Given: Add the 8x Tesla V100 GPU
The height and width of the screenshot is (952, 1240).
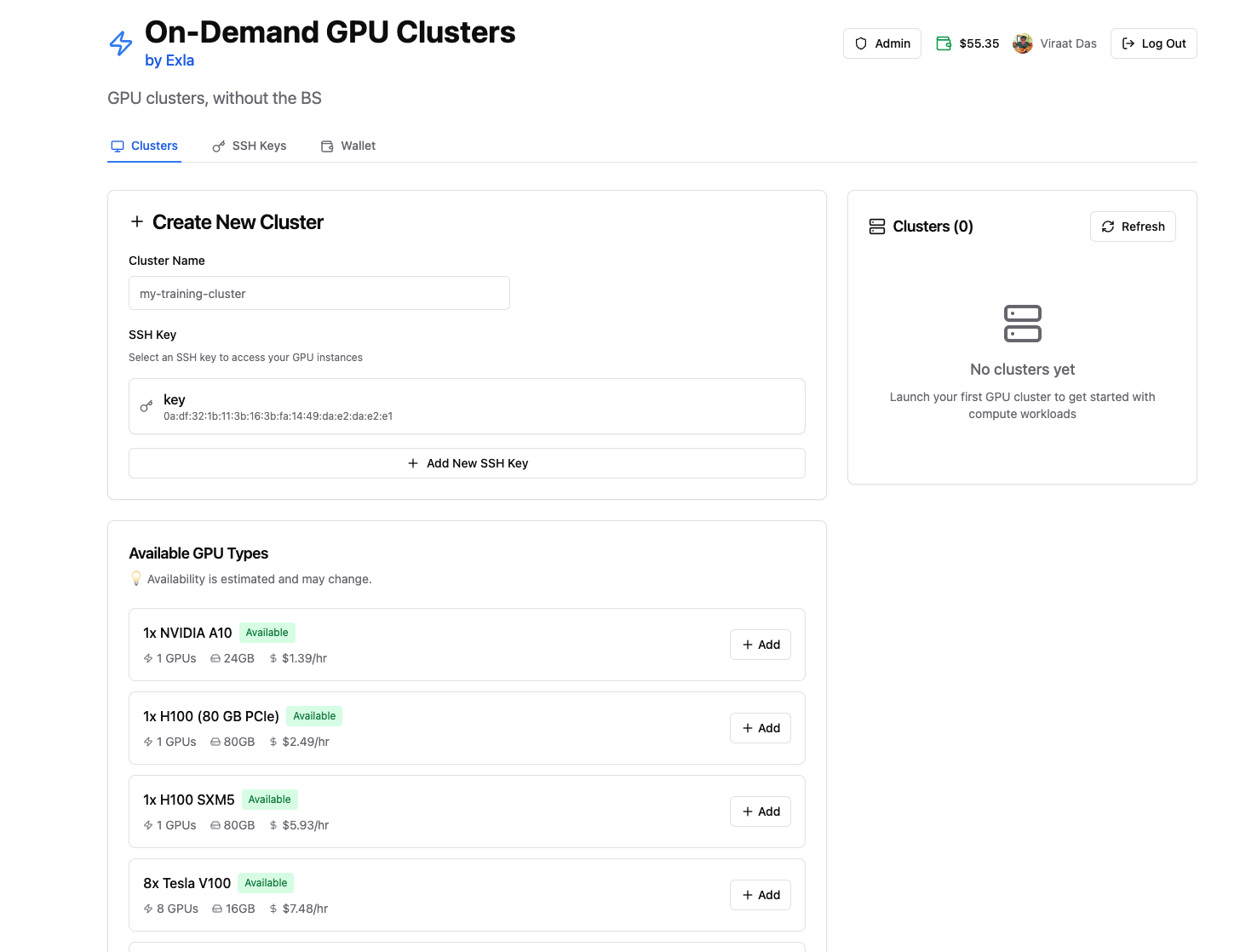Looking at the screenshot, I should pos(761,895).
